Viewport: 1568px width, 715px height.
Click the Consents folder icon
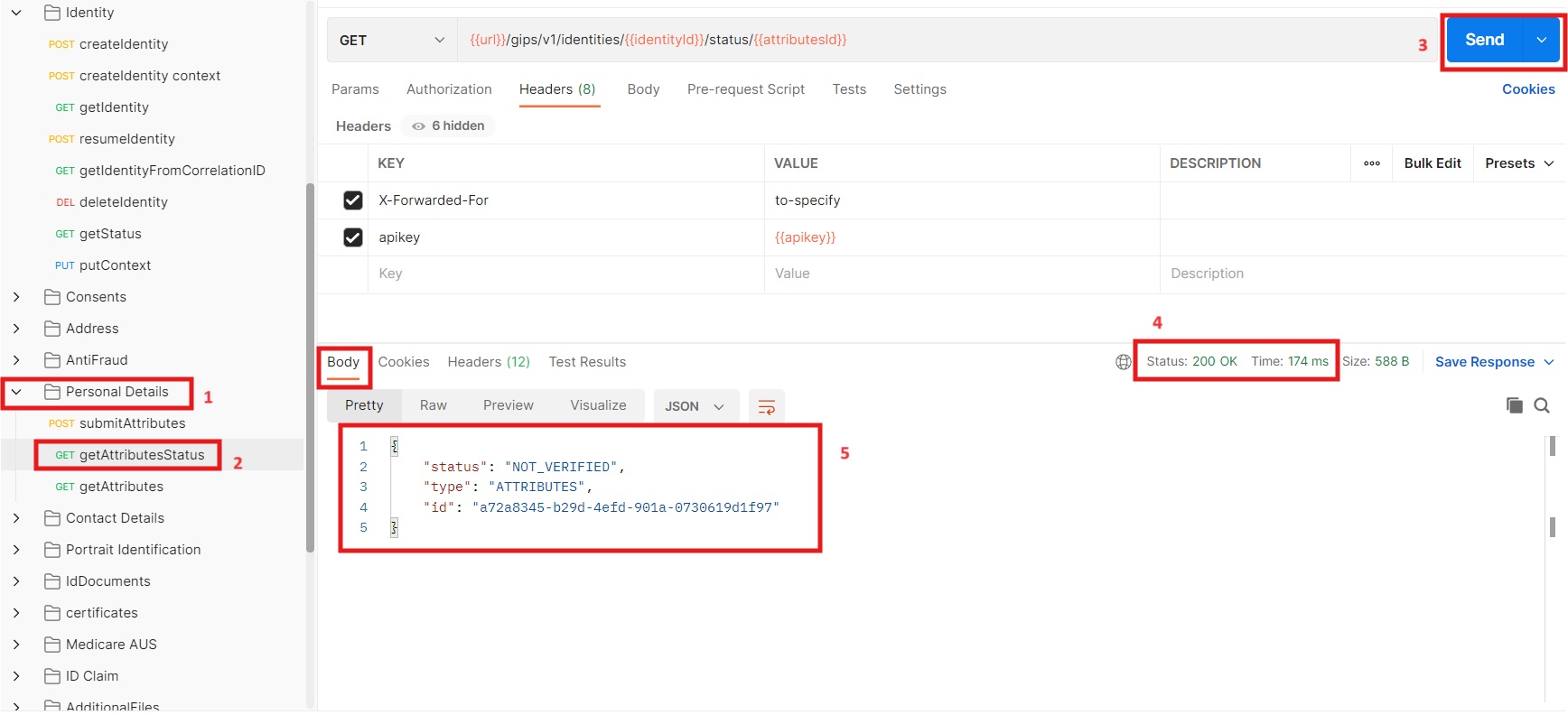pyautogui.click(x=52, y=297)
